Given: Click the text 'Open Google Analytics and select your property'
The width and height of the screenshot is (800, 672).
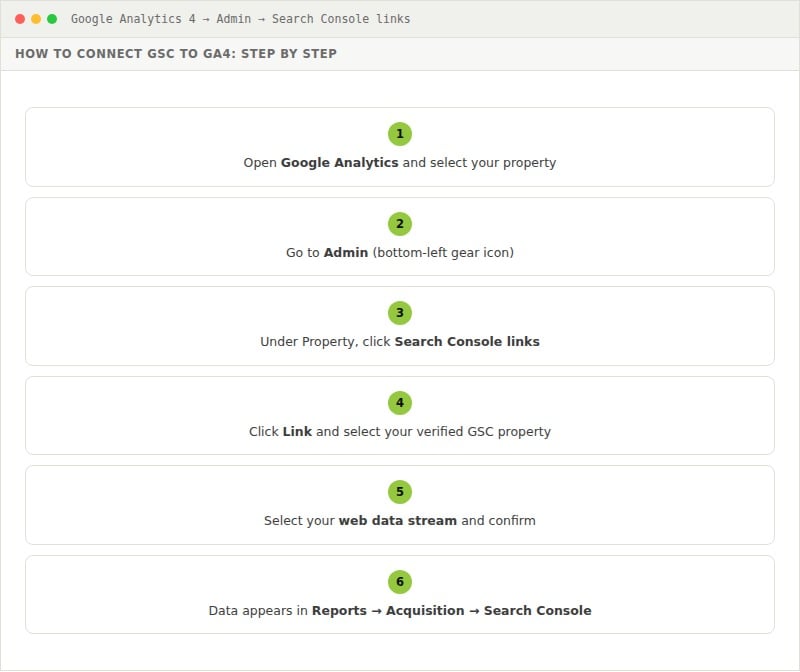Looking at the screenshot, I should pos(399,163).
